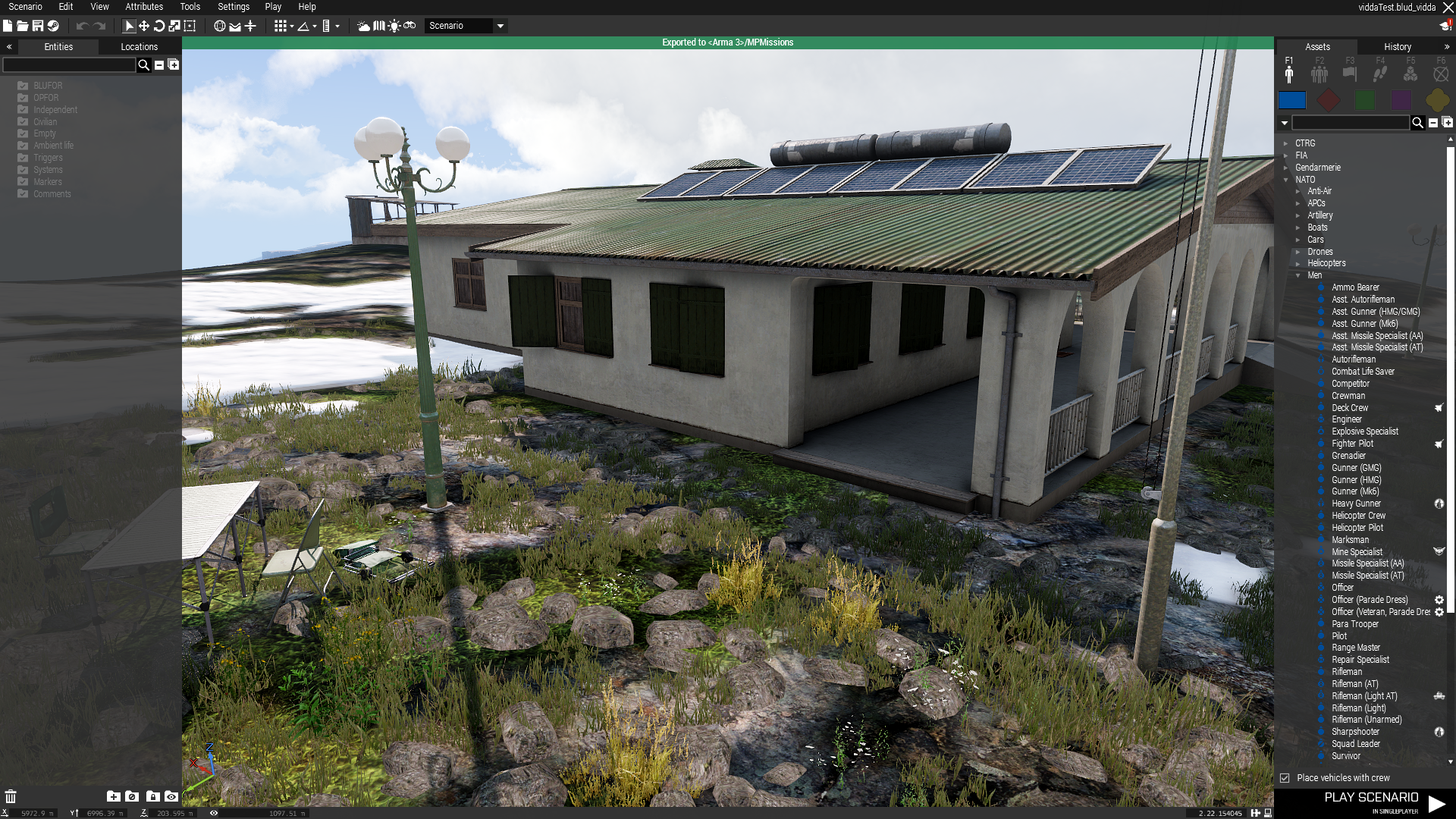Switch to Groups (F2) asset mode
Screen dimensions: 1456x819
pyautogui.click(x=1319, y=69)
